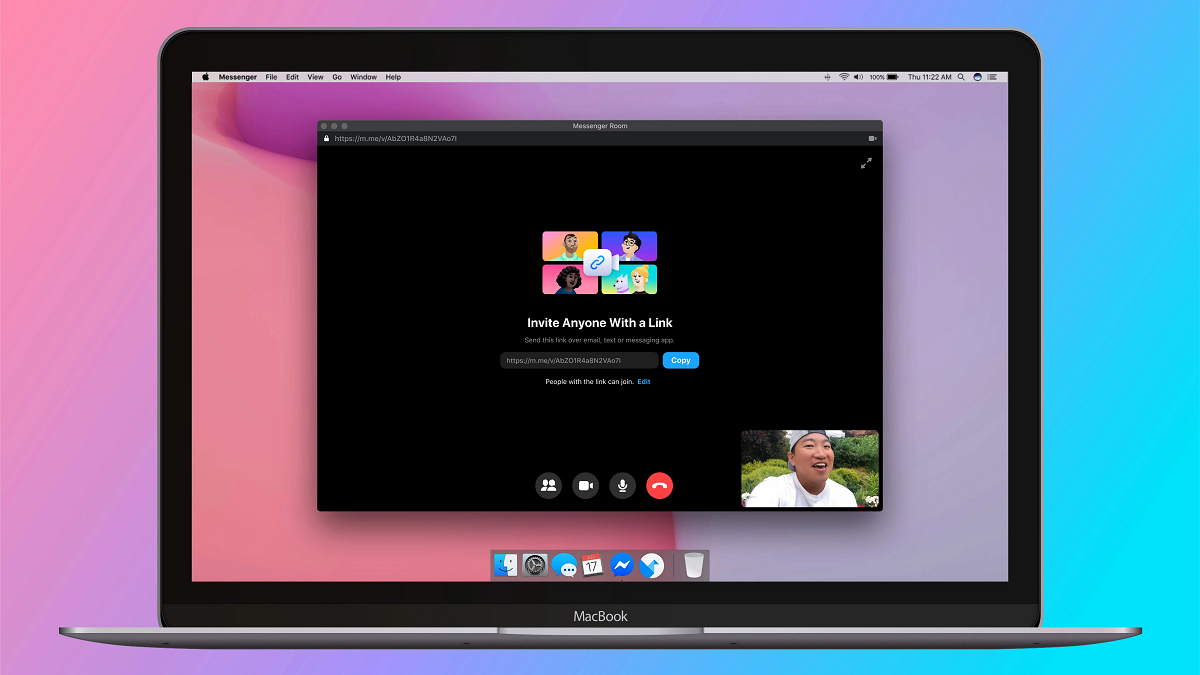The width and height of the screenshot is (1200, 675).
Task: Expand the room to full screen
Action: click(866, 163)
